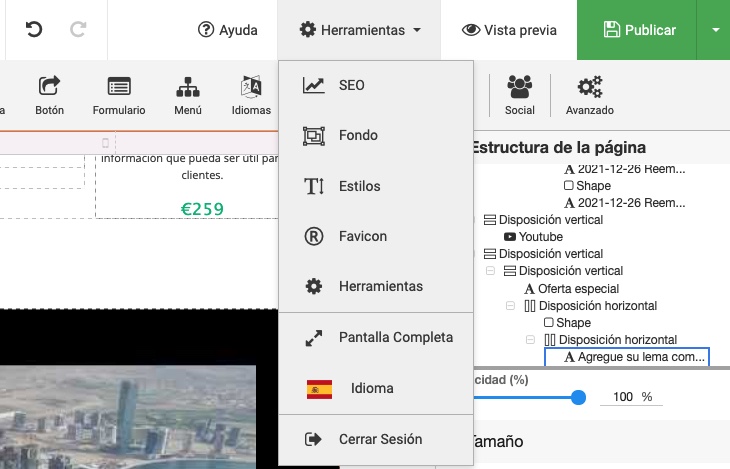Viewport: 730px width, 469px height.
Task: Click the undo arrow icon
Action: point(34,30)
